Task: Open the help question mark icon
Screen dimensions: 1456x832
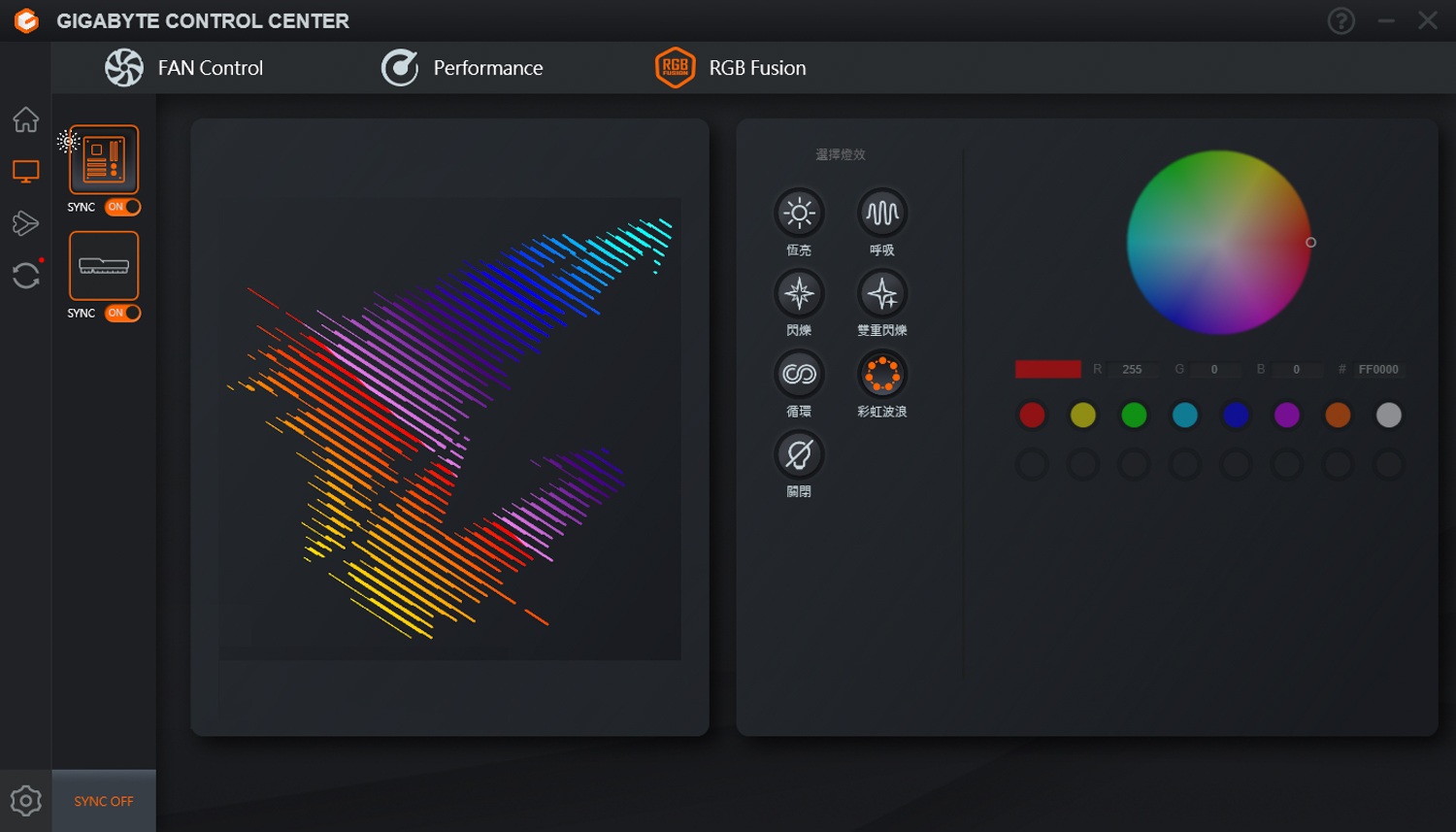Action: tap(1340, 20)
